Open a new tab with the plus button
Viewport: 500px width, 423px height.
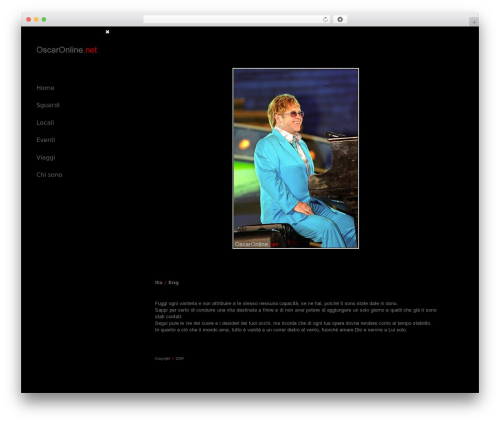point(474,22)
